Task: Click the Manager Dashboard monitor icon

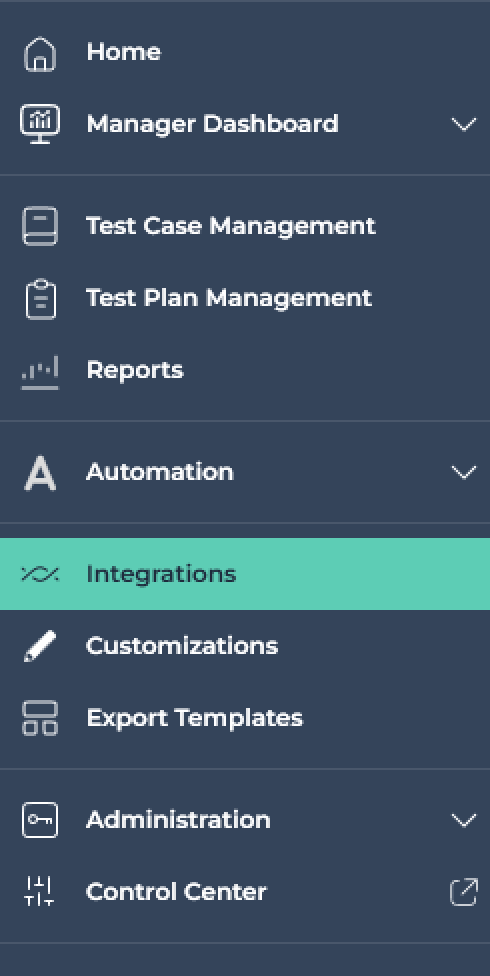Action: tap(40, 124)
